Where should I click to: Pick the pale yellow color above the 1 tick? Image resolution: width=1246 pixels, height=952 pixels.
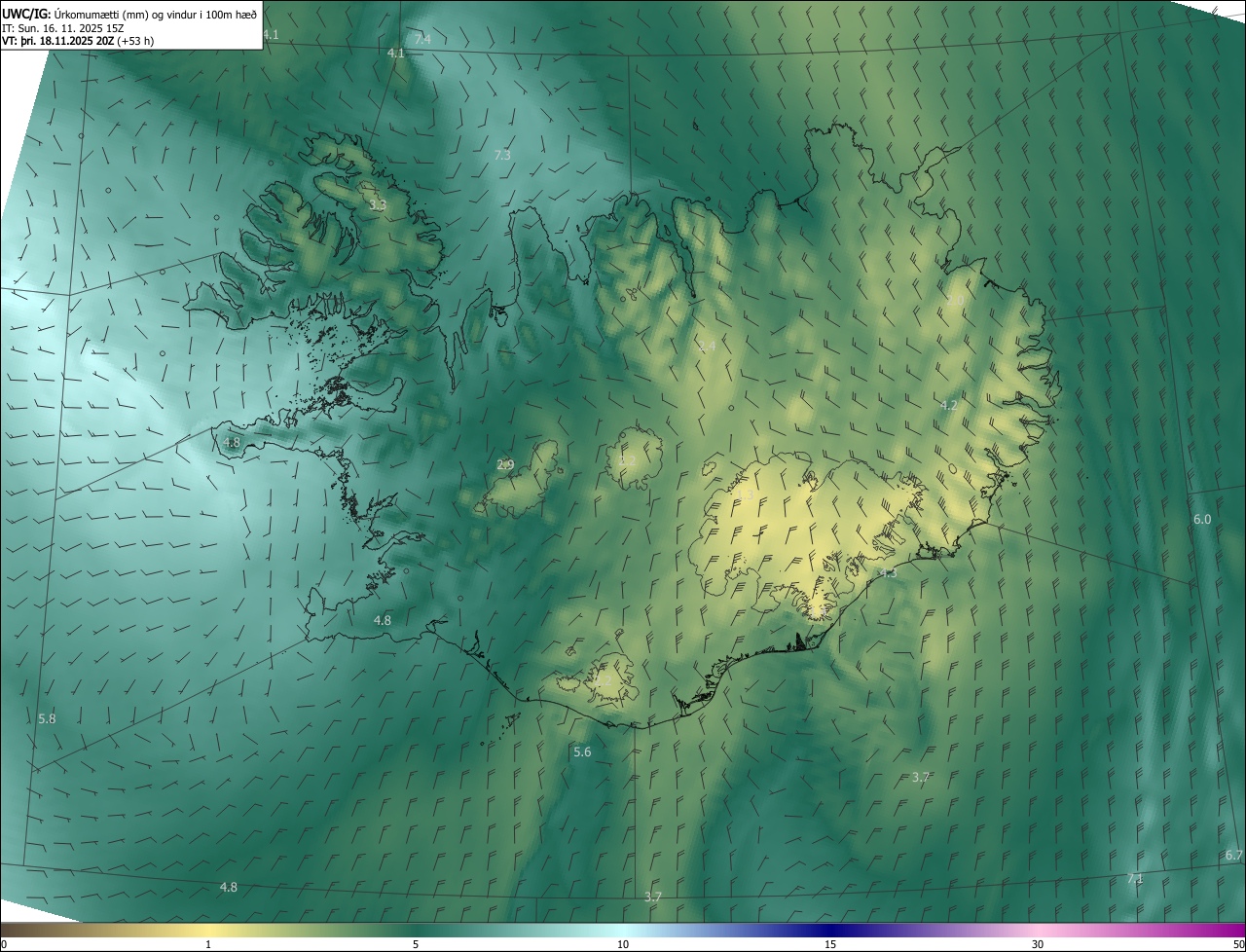208,930
